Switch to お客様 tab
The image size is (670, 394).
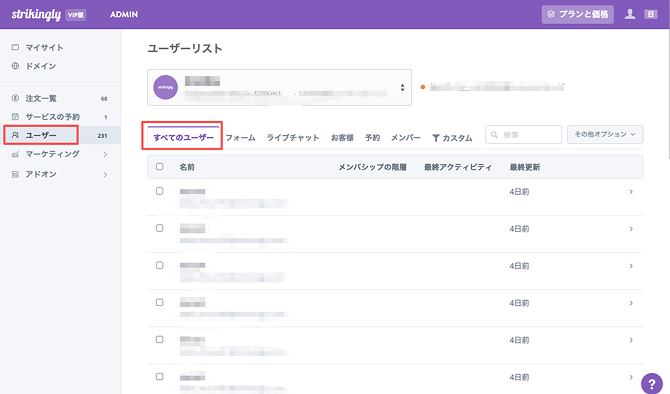pos(342,138)
